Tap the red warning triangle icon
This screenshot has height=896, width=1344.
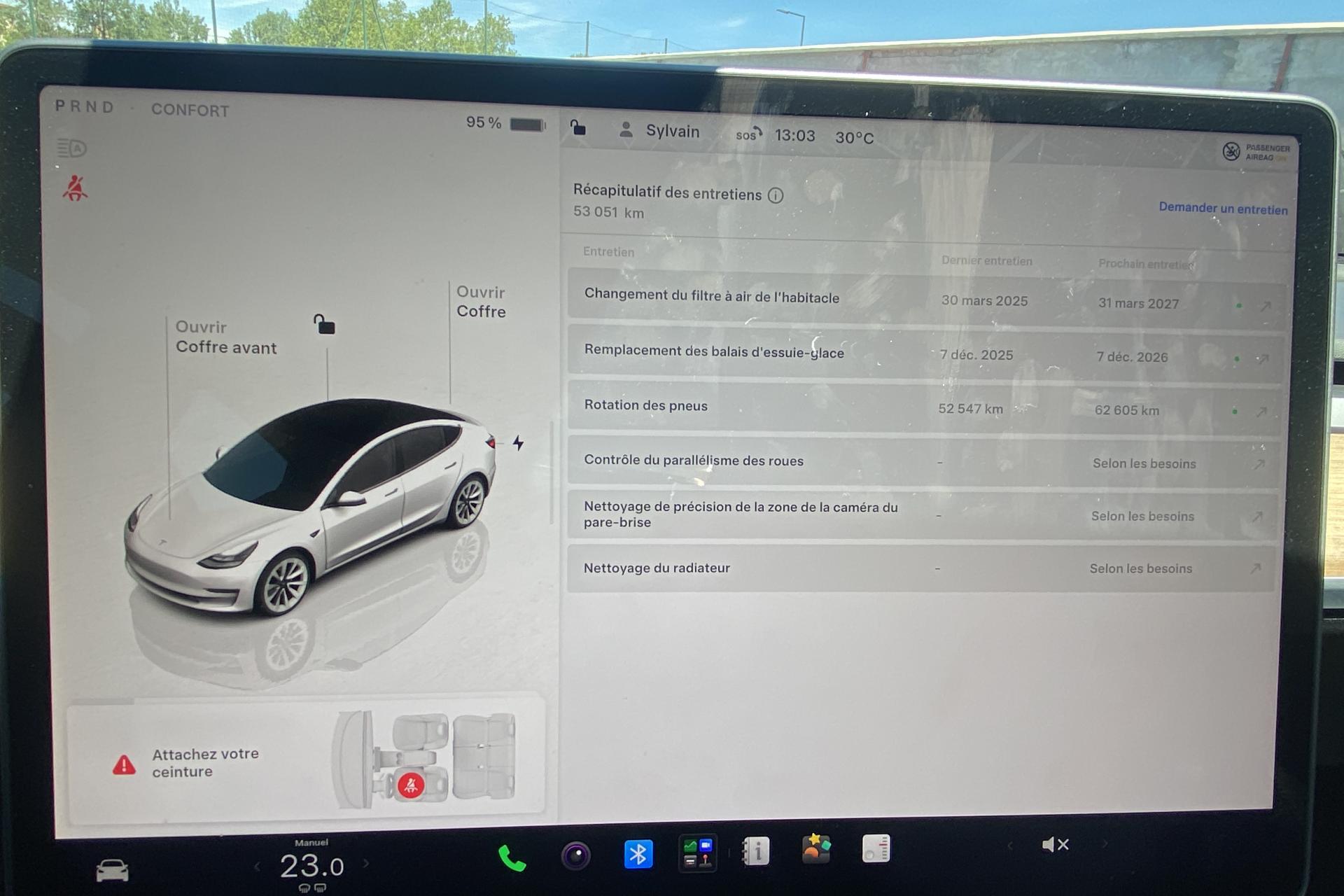tap(125, 764)
